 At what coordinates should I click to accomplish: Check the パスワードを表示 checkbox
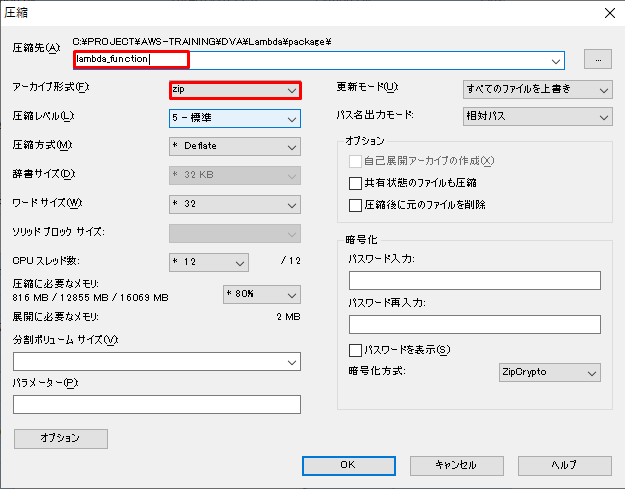355,350
